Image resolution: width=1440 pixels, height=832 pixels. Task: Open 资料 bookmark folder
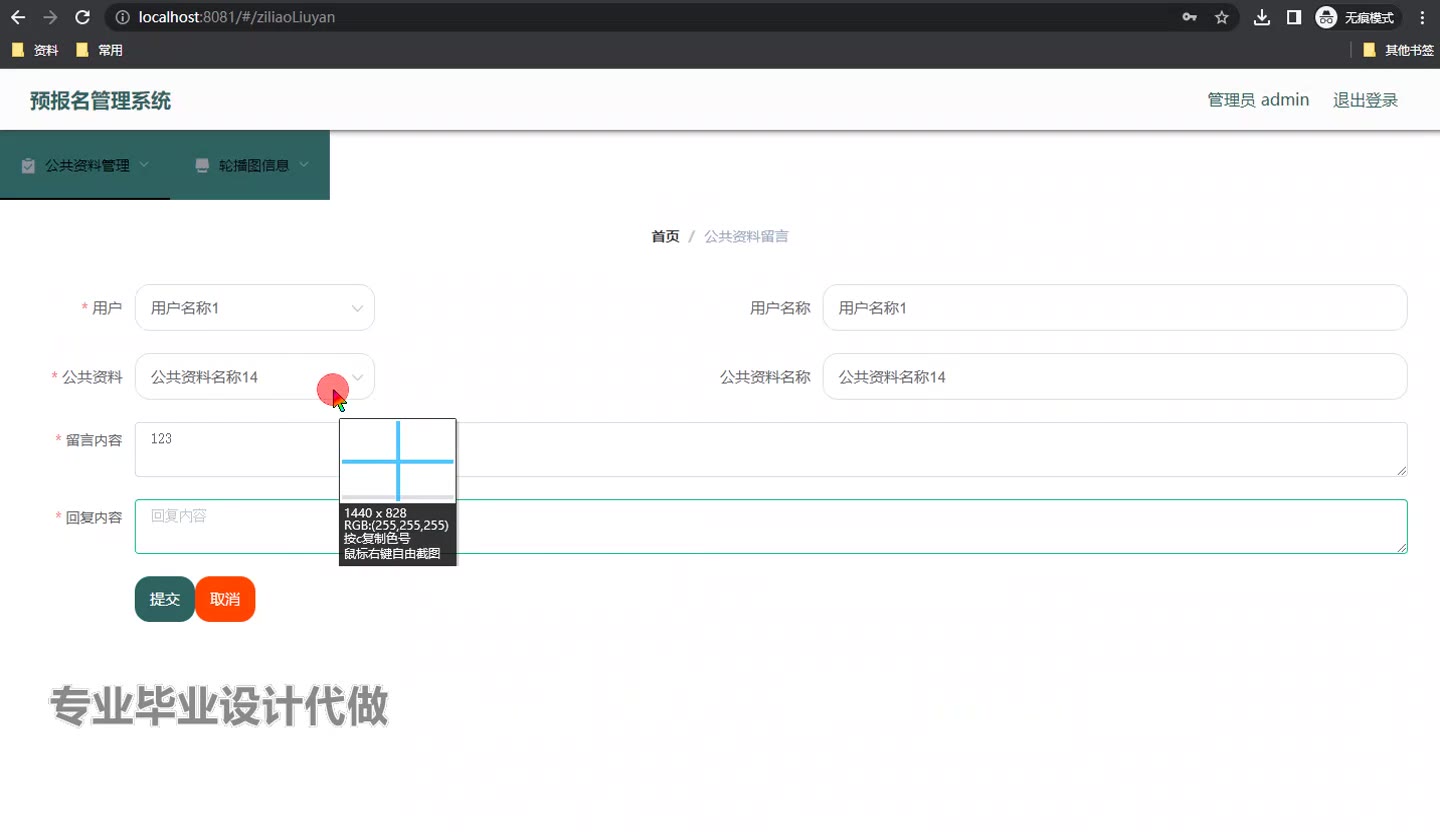(x=34, y=50)
